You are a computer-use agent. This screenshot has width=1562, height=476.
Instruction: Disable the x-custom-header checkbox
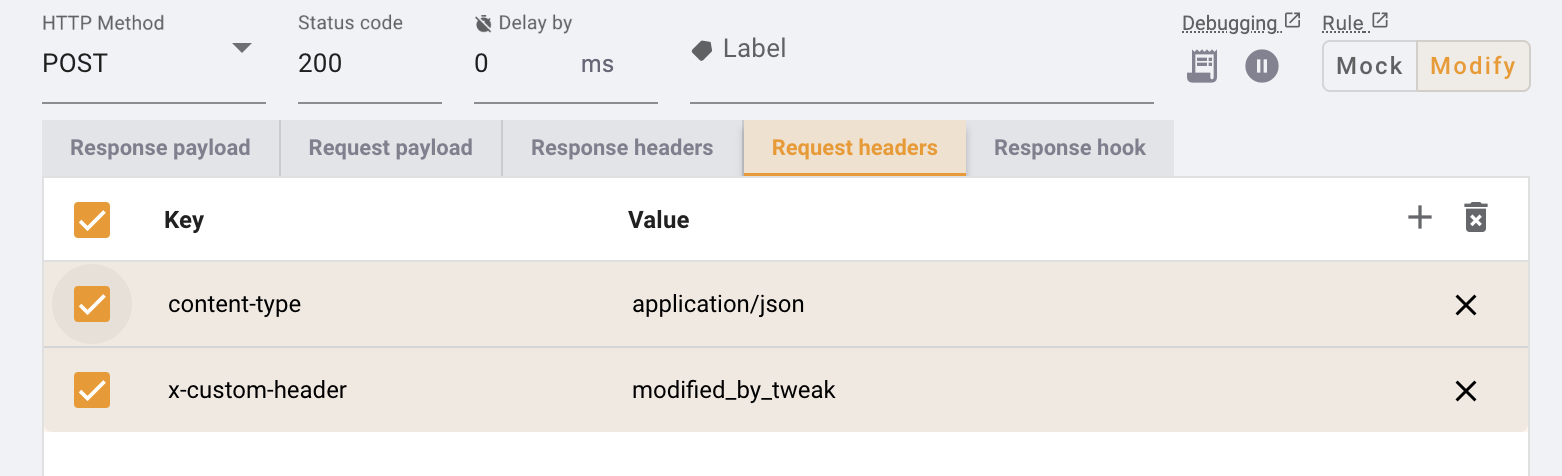point(92,390)
